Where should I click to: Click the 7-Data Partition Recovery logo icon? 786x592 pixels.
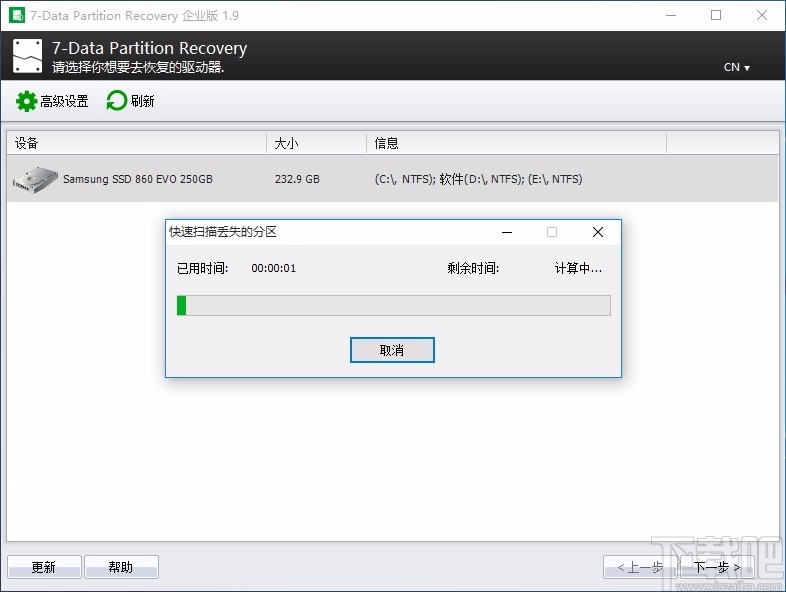[28, 56]
